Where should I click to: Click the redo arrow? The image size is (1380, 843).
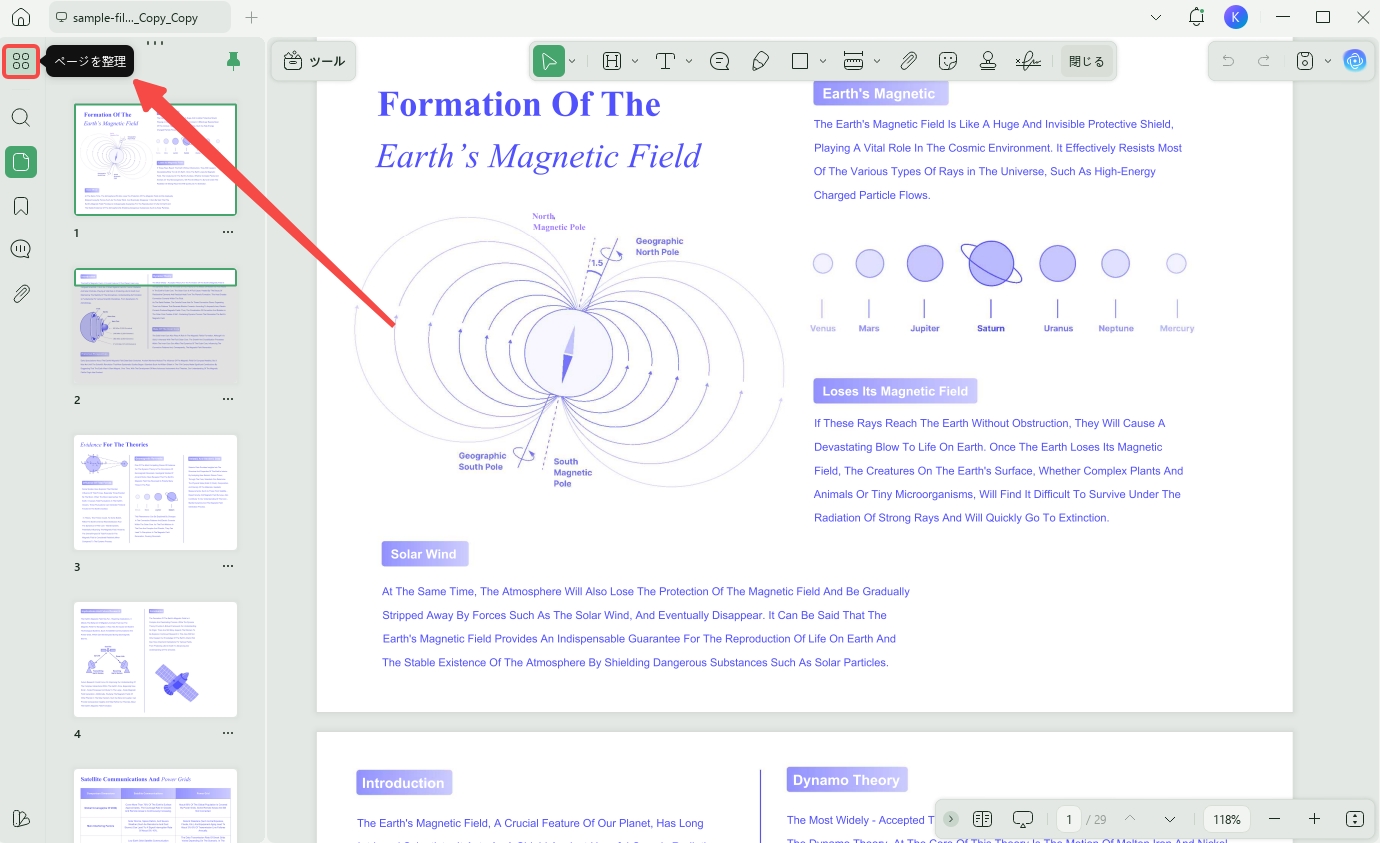pyautogui.click(x=1264, y=61)
